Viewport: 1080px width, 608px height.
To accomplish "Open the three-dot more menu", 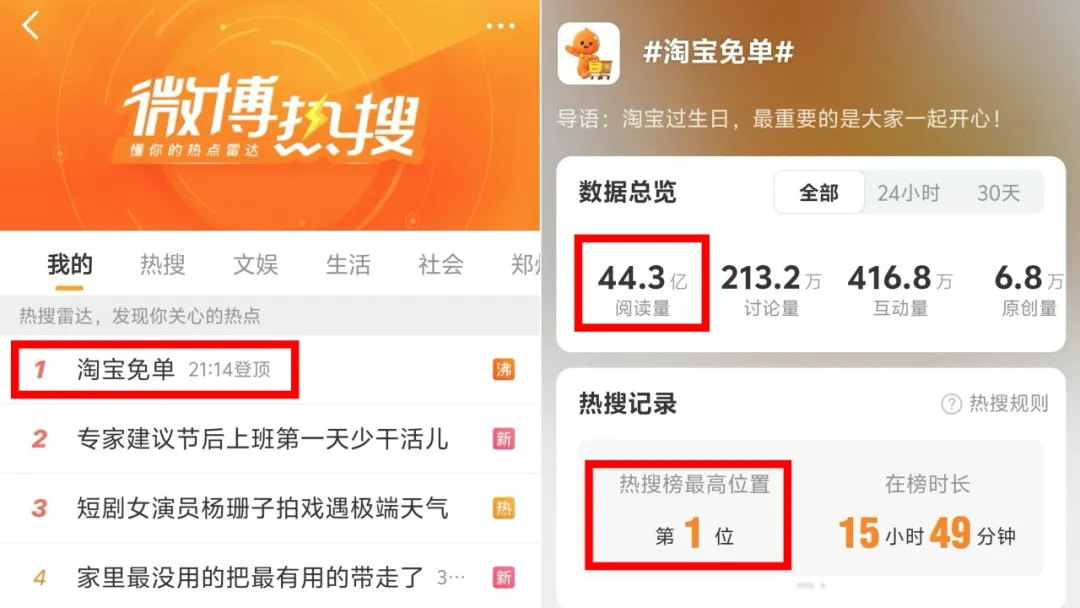I will (501, 26).
